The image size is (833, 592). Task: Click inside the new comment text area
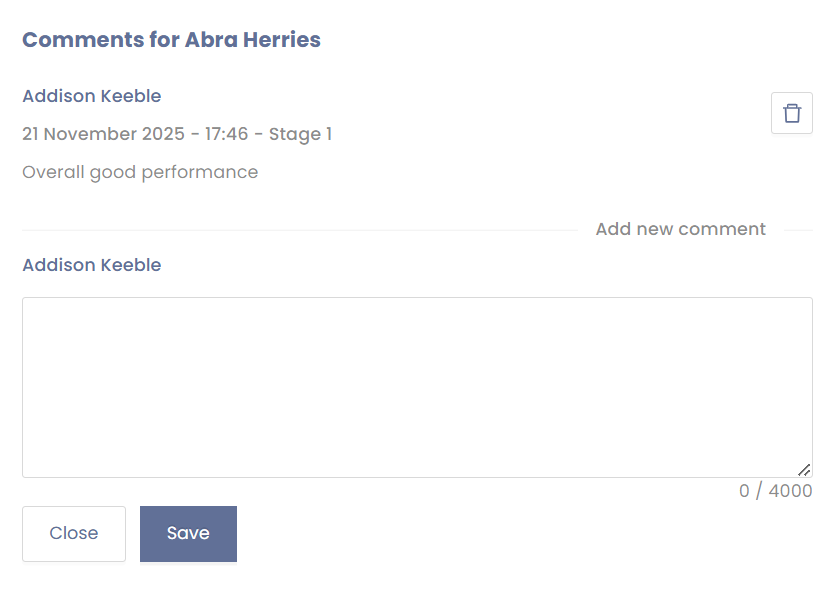[417, 387]
